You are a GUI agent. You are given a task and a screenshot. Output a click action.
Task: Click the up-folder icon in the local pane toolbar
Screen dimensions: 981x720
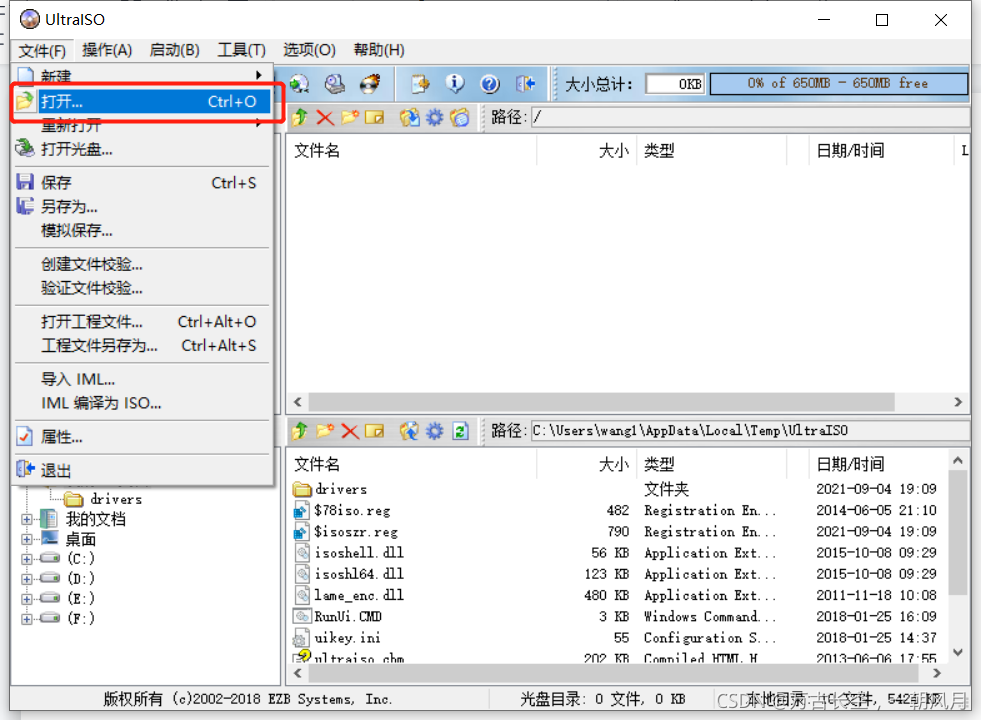[300, 430]
